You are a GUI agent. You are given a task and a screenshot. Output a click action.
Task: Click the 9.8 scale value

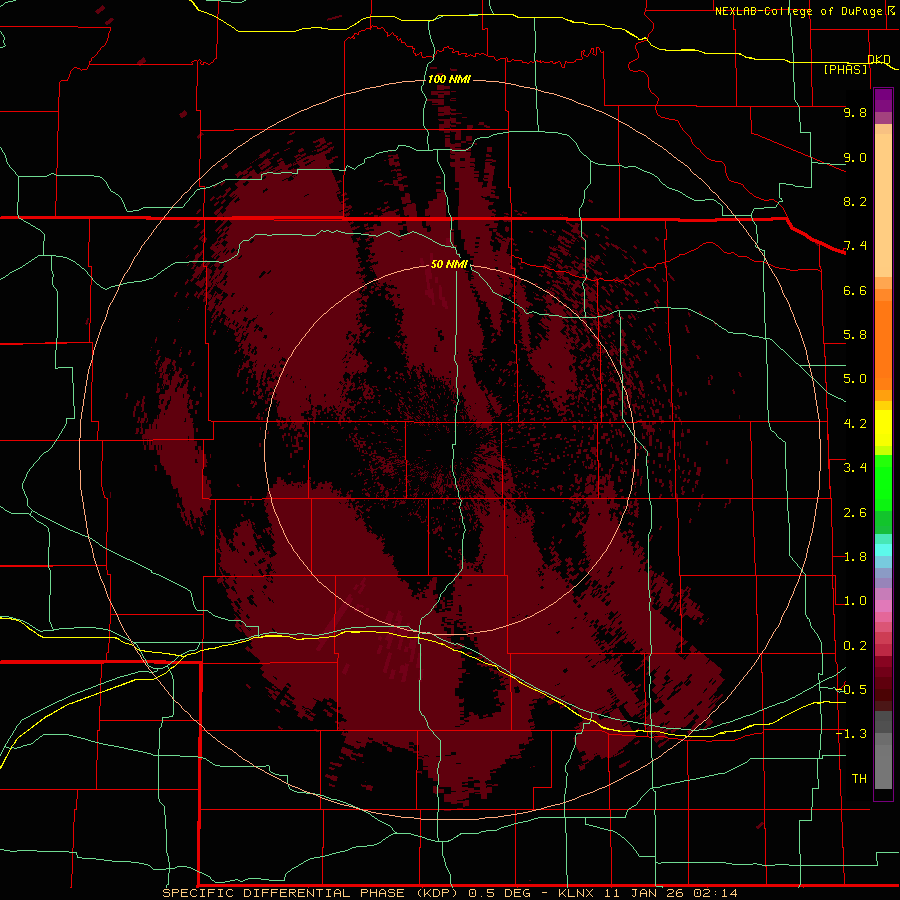(x=855, y=112)
